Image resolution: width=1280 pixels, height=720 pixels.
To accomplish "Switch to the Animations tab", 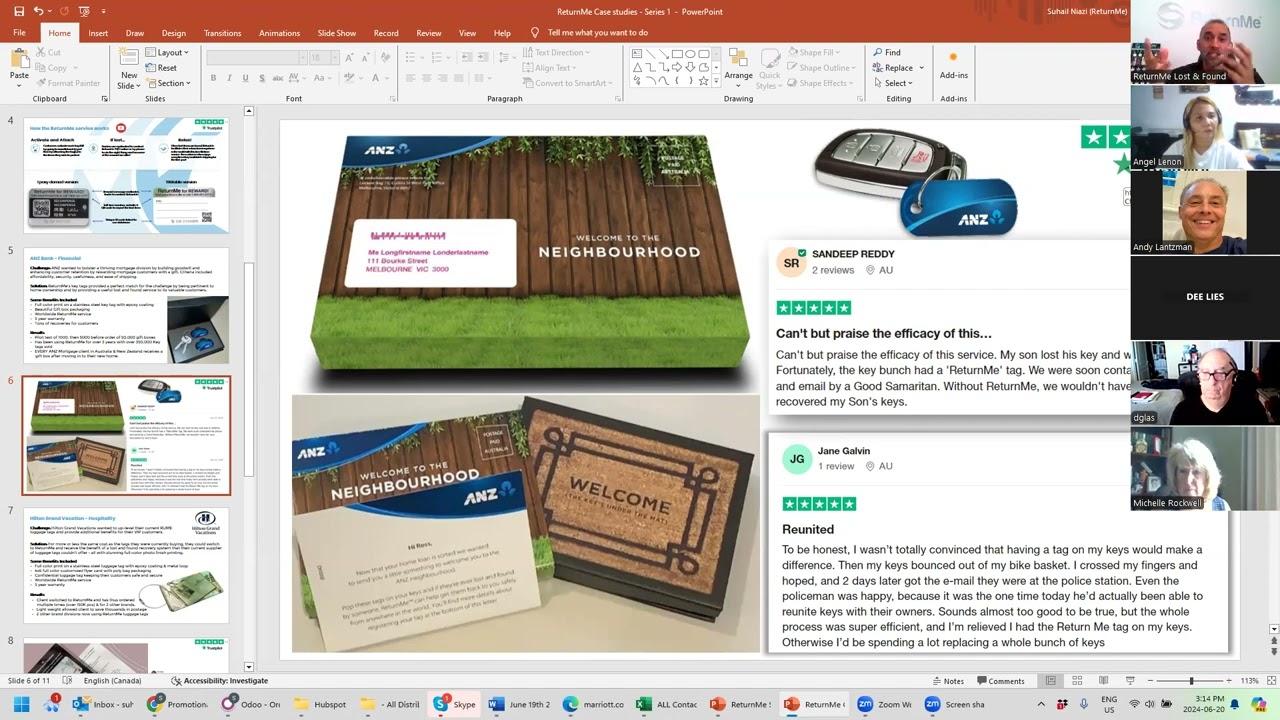I will tap(280, 33).
